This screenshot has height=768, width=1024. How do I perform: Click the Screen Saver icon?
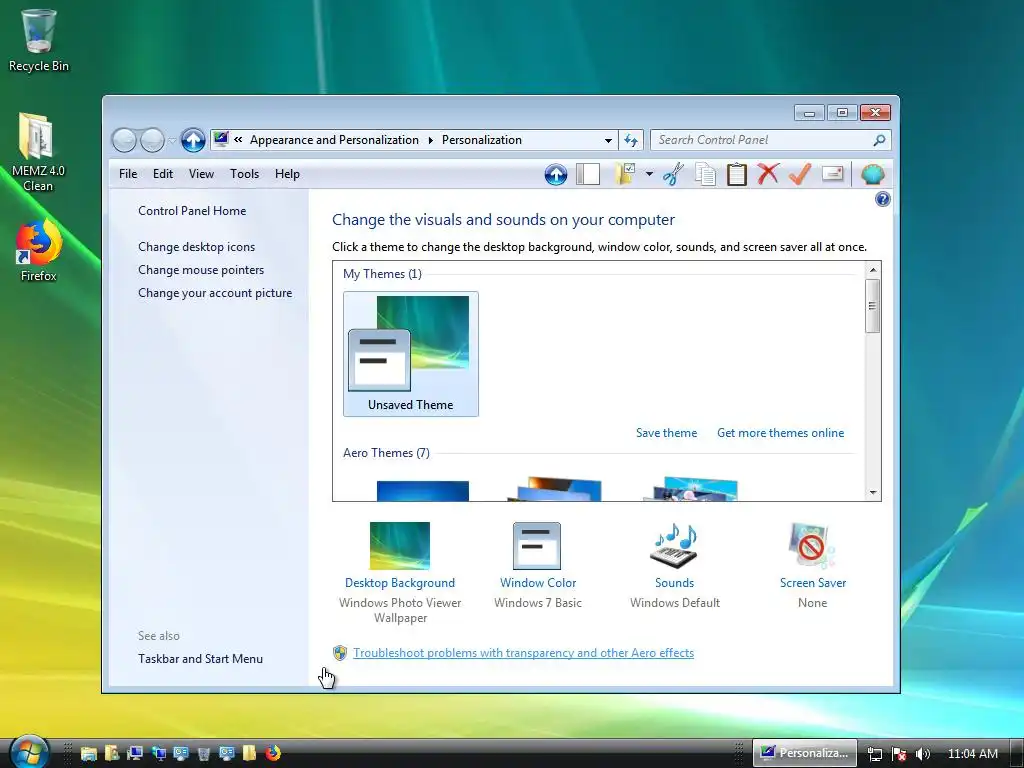point(812,546)
